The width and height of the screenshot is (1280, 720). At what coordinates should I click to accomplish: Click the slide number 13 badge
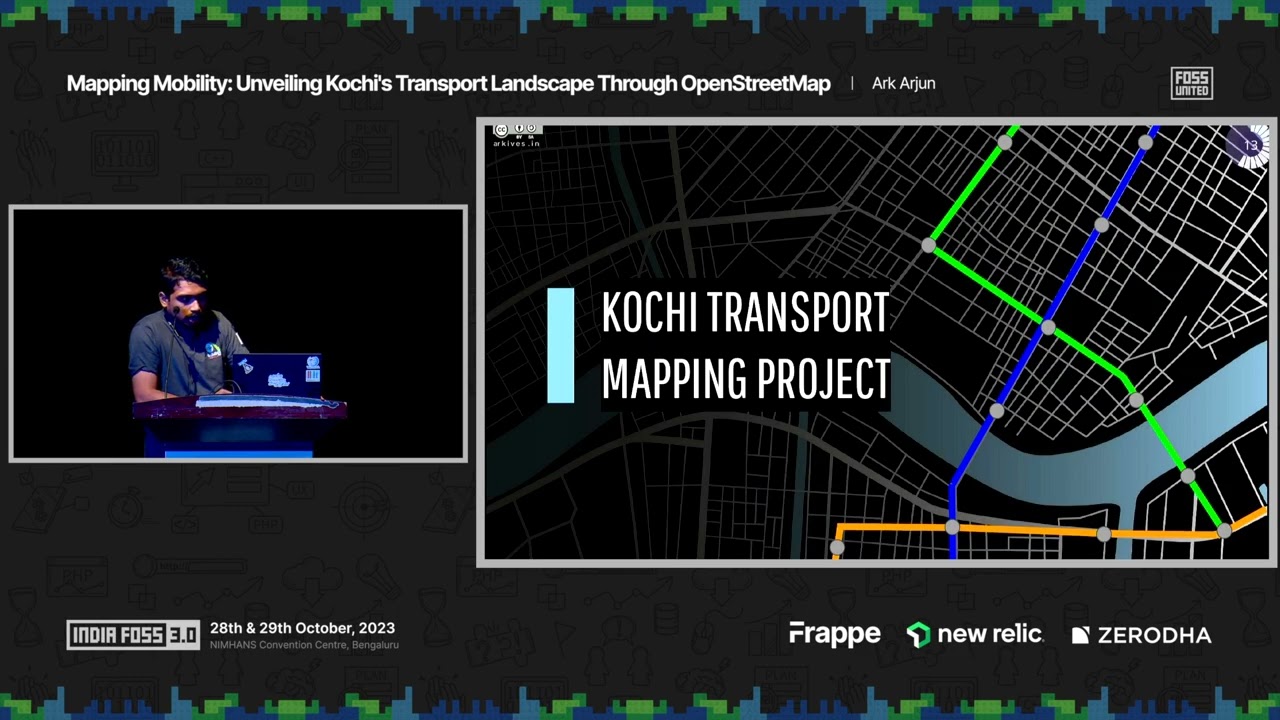(x=1250, y=146)
